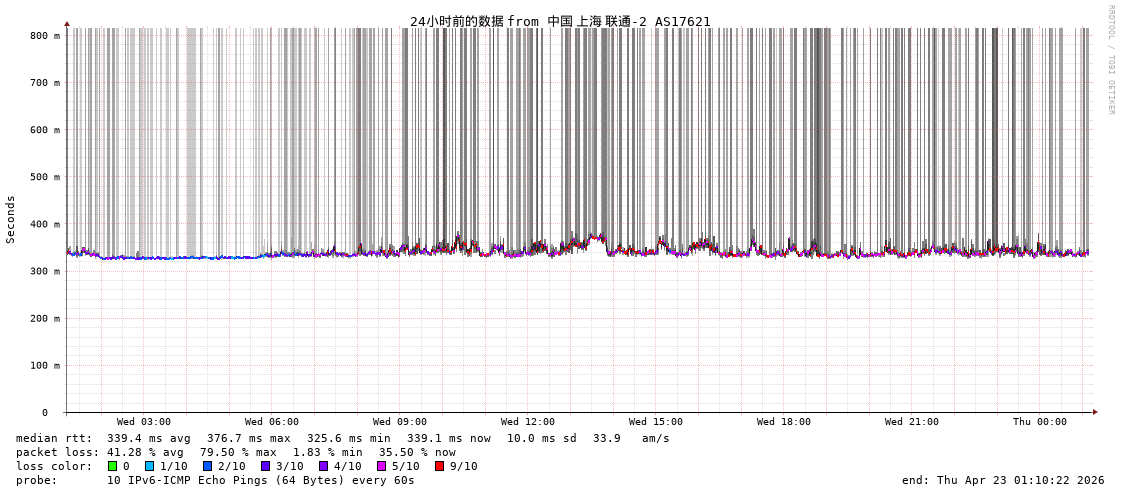Screen dimensions: 1121x494
Task: Select the Wed 09:00 time axis label
Action: [x=400, y=422]
